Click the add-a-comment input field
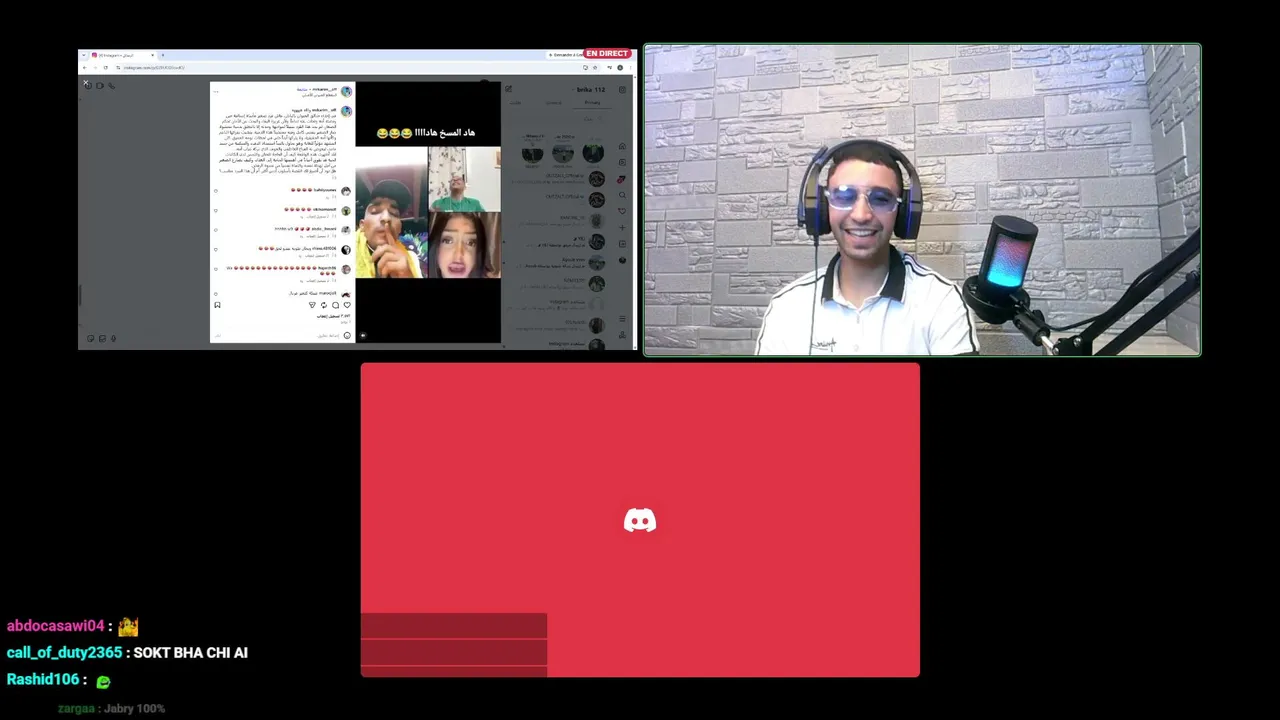 coord(280,335)
